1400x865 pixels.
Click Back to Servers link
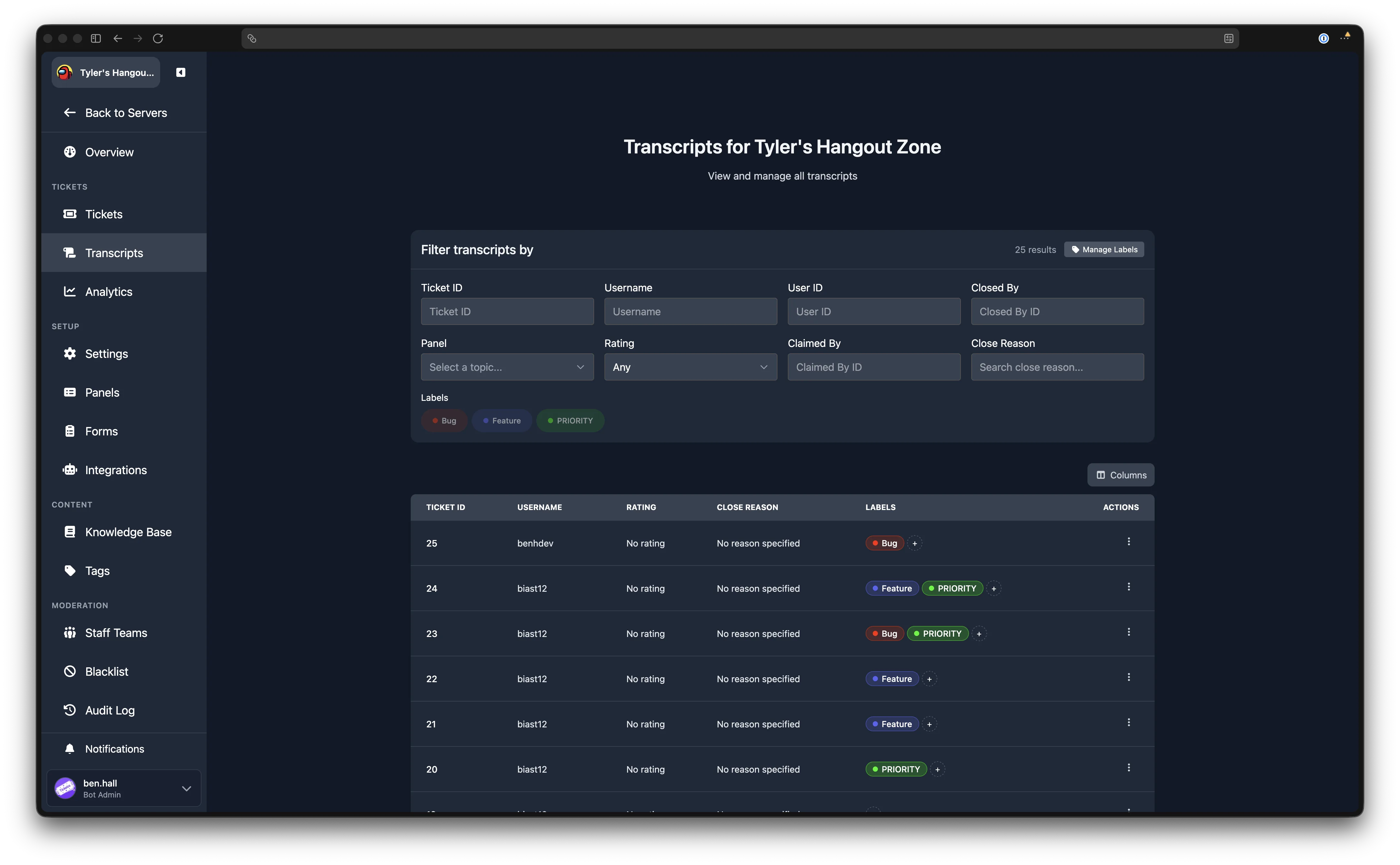[124, 113]
